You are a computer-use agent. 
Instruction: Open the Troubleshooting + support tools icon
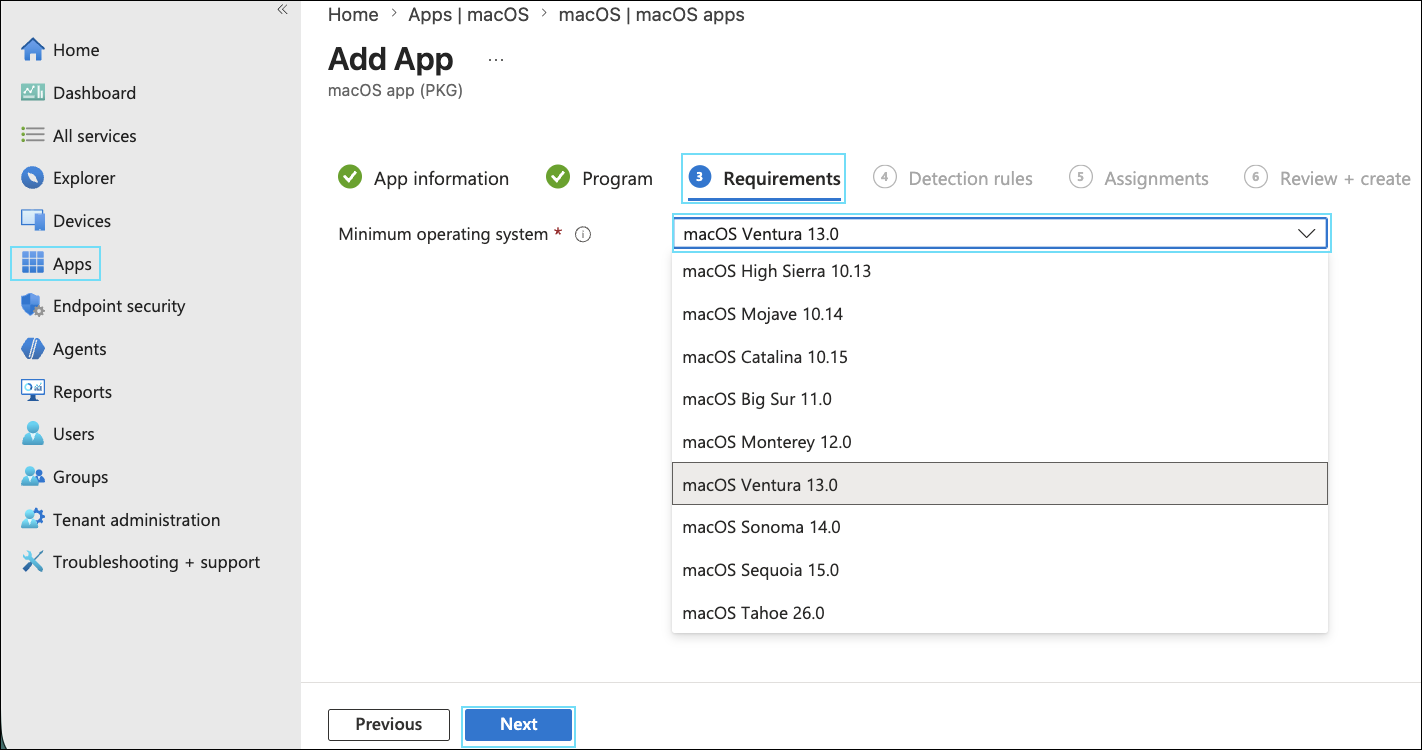coord(33,562)
